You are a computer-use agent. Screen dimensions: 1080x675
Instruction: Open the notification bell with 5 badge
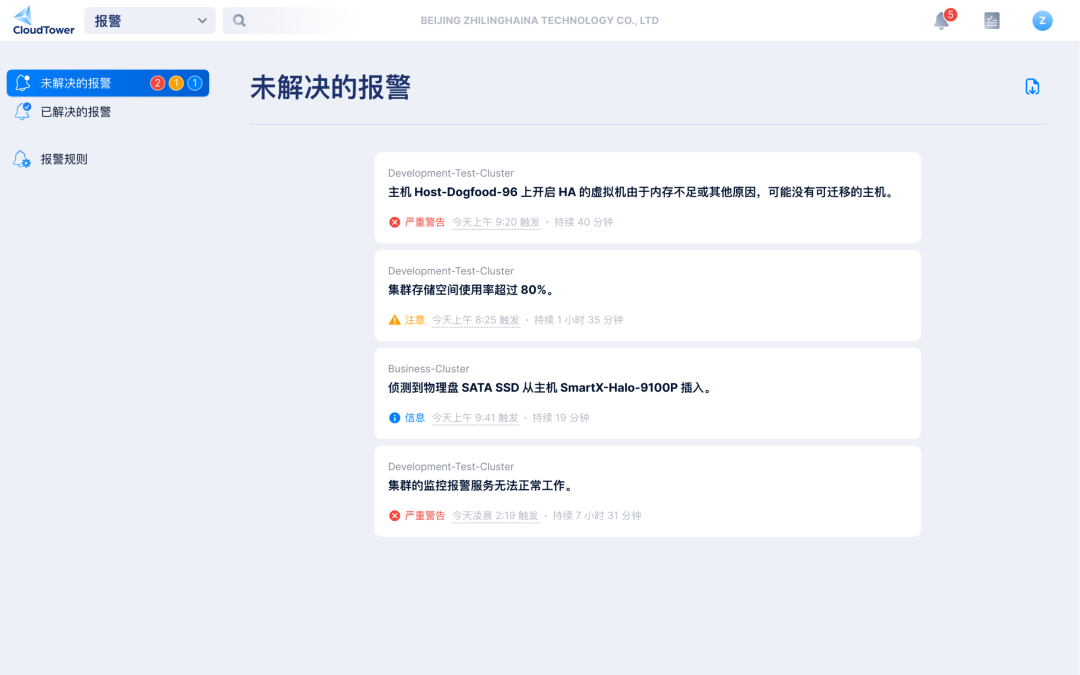point(942,20)
